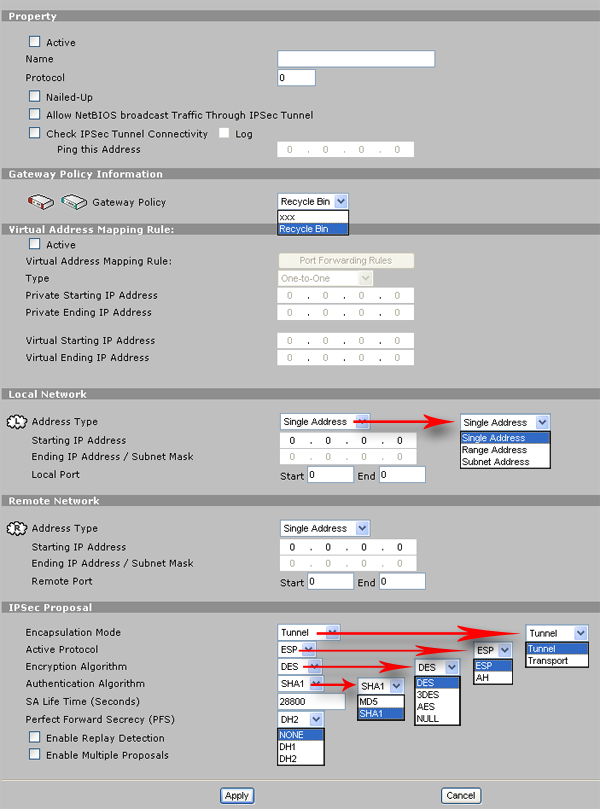
Task: Choose Transport encapsulation mode option
Action: [557, 660]
